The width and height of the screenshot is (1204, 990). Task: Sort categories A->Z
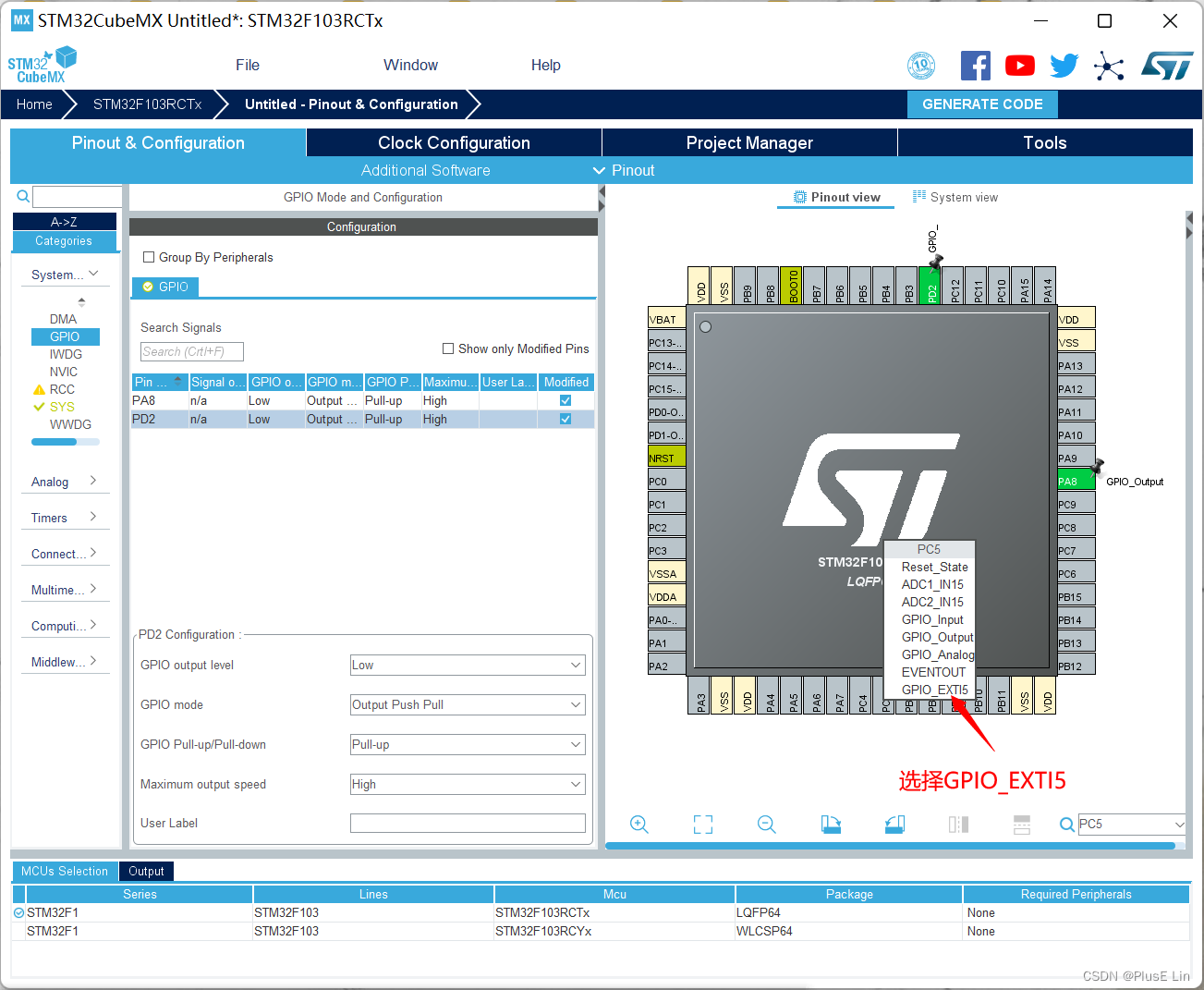[x=64, y=222]
